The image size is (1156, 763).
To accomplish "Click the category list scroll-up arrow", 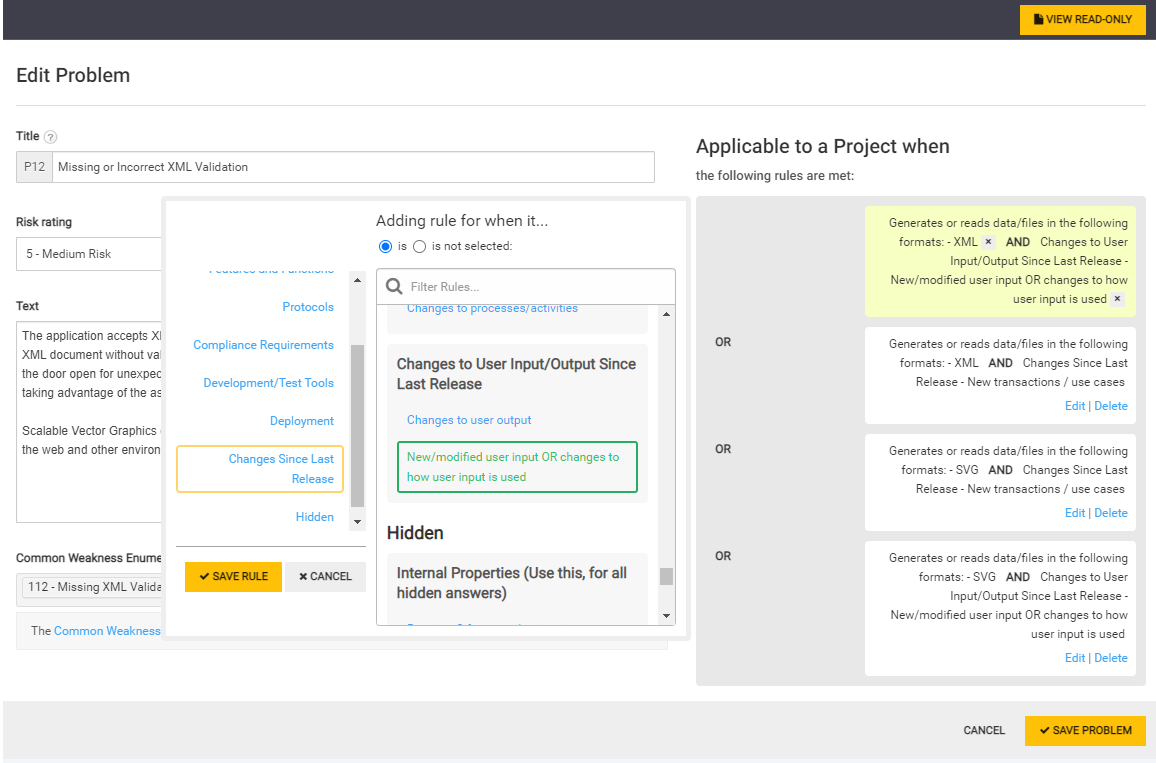I will pos(358,280).
